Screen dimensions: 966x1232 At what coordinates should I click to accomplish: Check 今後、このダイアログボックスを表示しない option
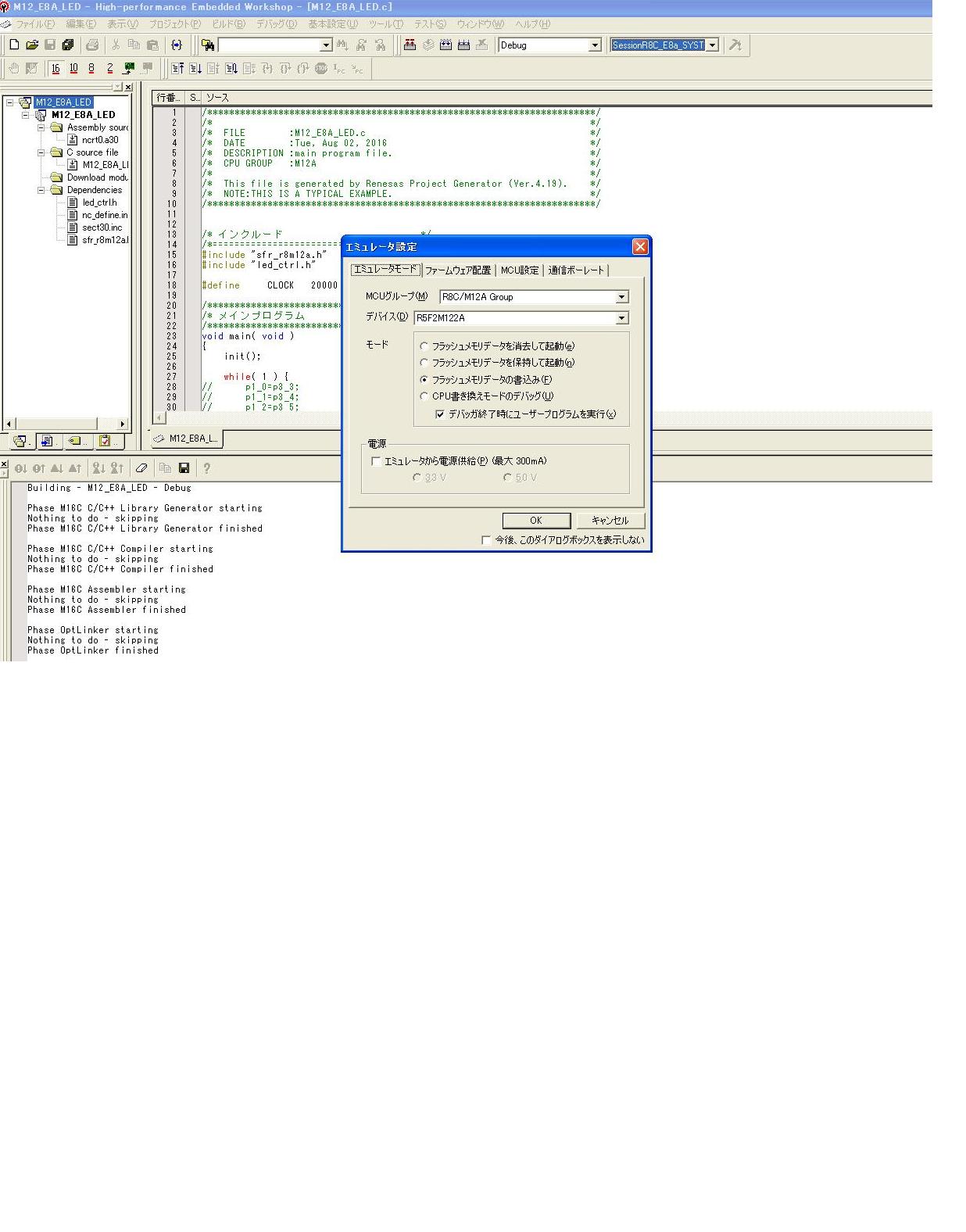pos(486,540)
